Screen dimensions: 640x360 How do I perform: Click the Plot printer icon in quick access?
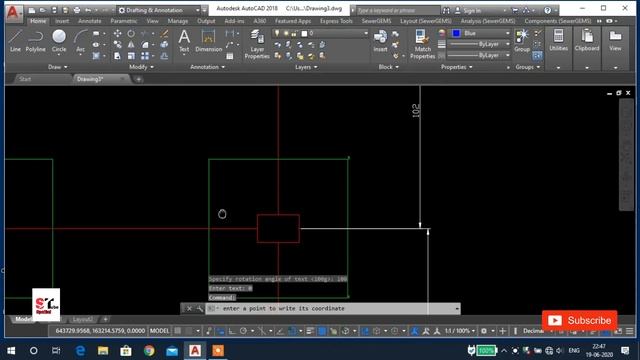(77, 10)
